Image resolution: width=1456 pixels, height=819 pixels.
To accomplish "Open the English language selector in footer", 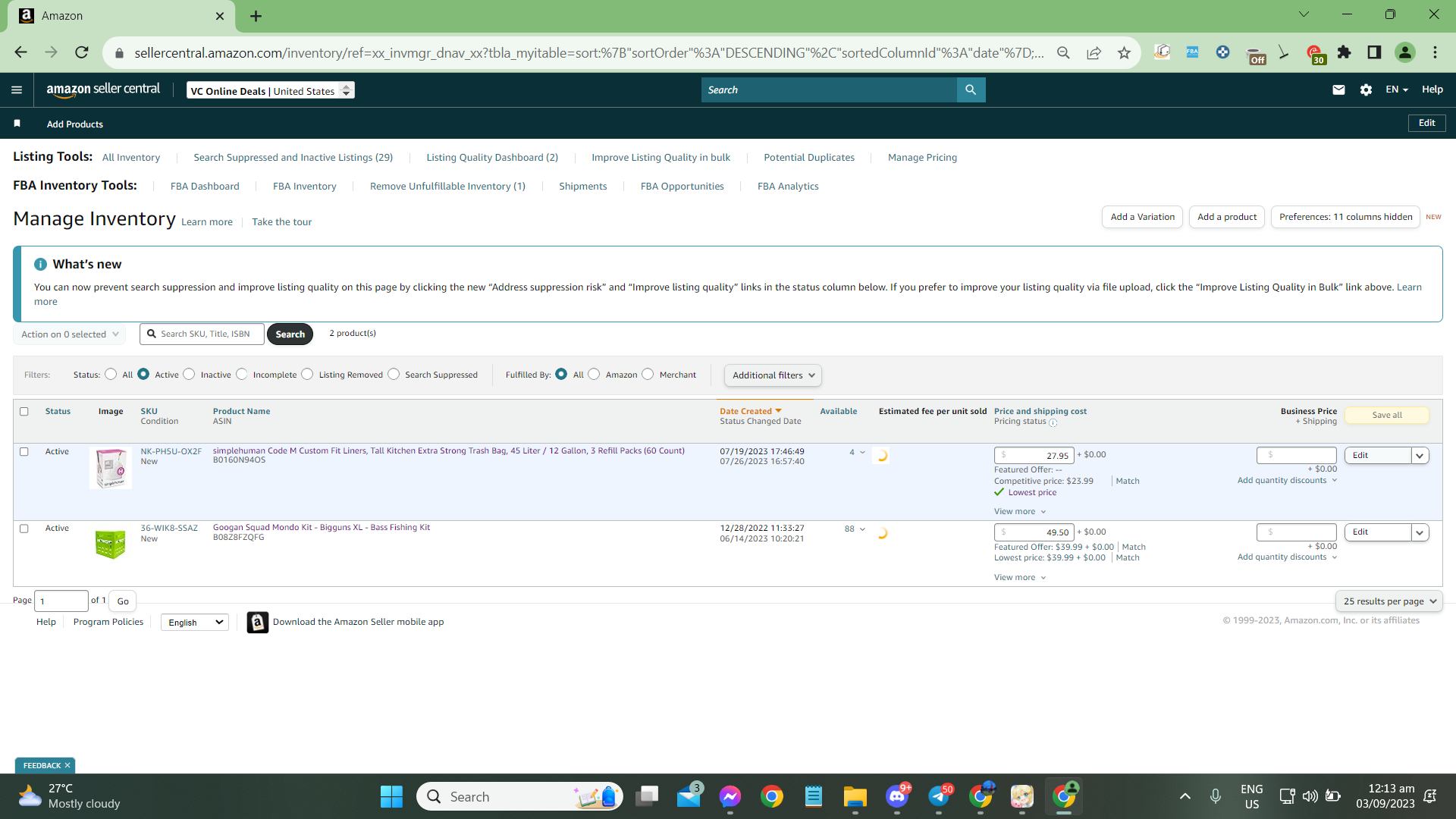I will [195, 623].
